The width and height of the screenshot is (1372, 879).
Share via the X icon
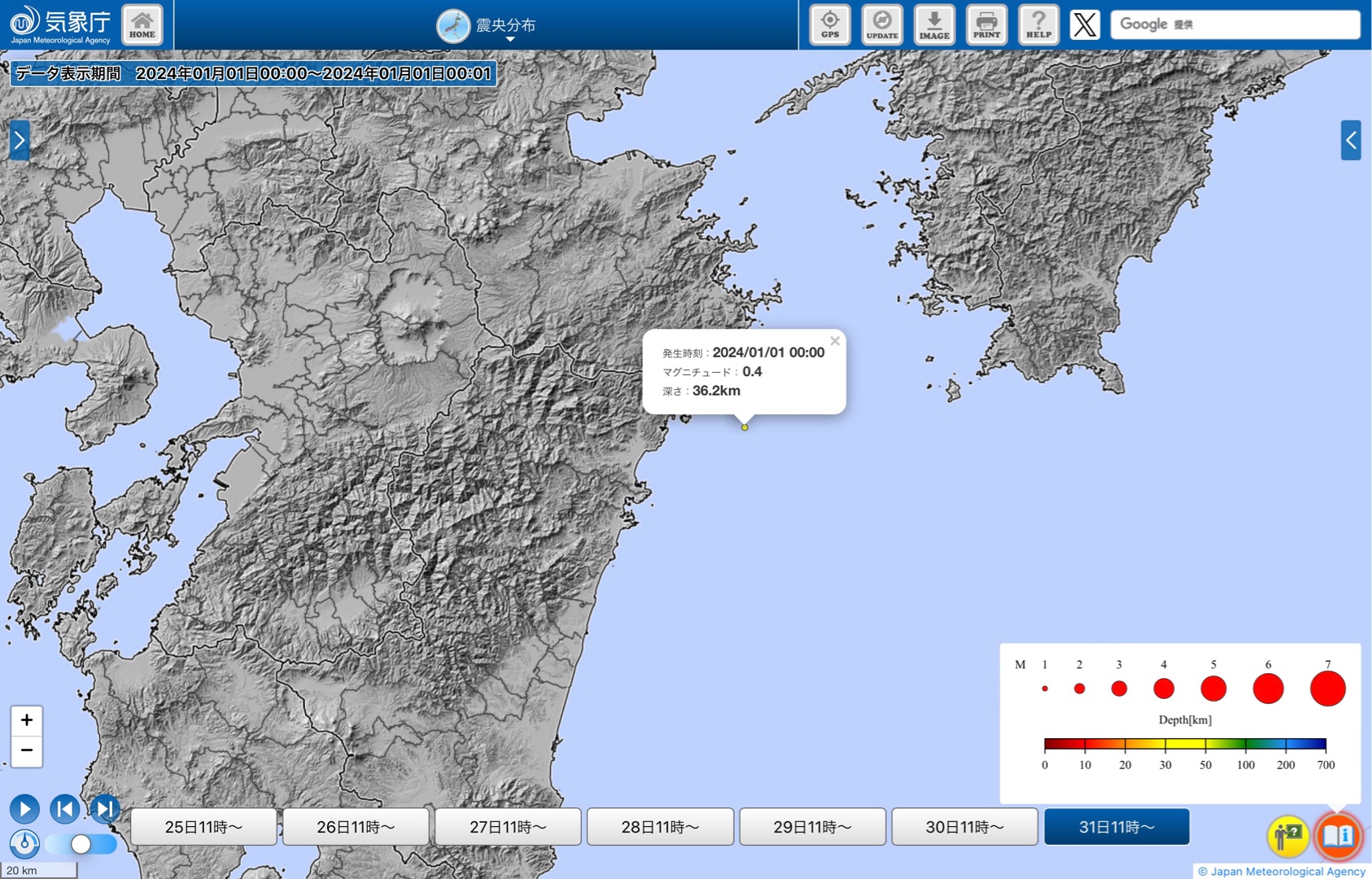tap(1084, 24)
